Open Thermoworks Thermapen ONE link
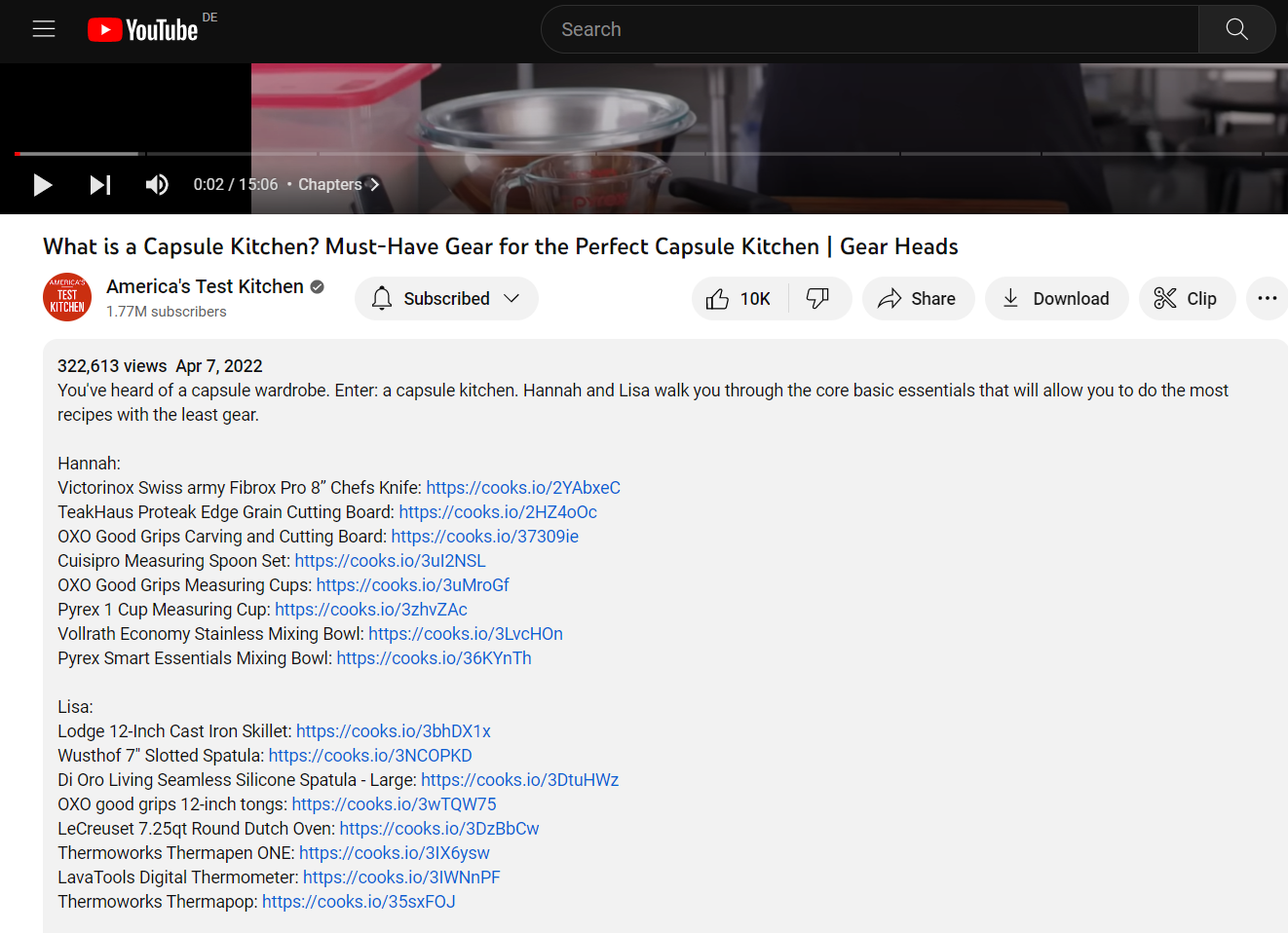This screenshot has height=933, width=1288. tap(395, 853)
